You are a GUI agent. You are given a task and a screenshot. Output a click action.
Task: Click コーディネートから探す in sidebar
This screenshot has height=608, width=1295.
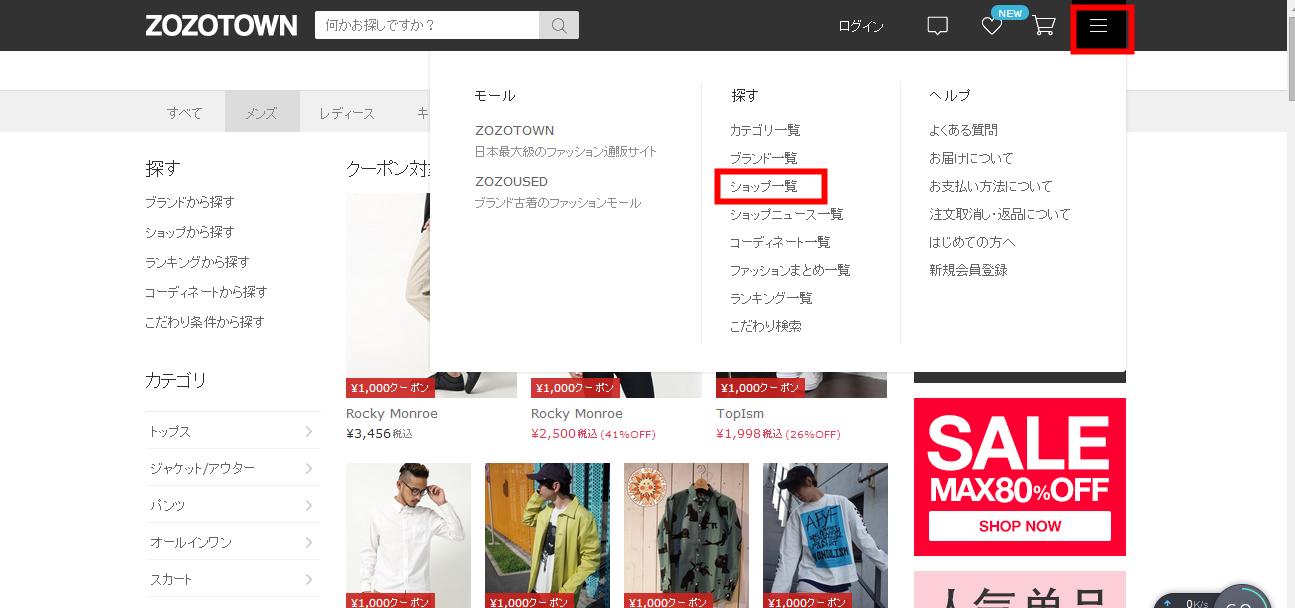click(206, 292)
